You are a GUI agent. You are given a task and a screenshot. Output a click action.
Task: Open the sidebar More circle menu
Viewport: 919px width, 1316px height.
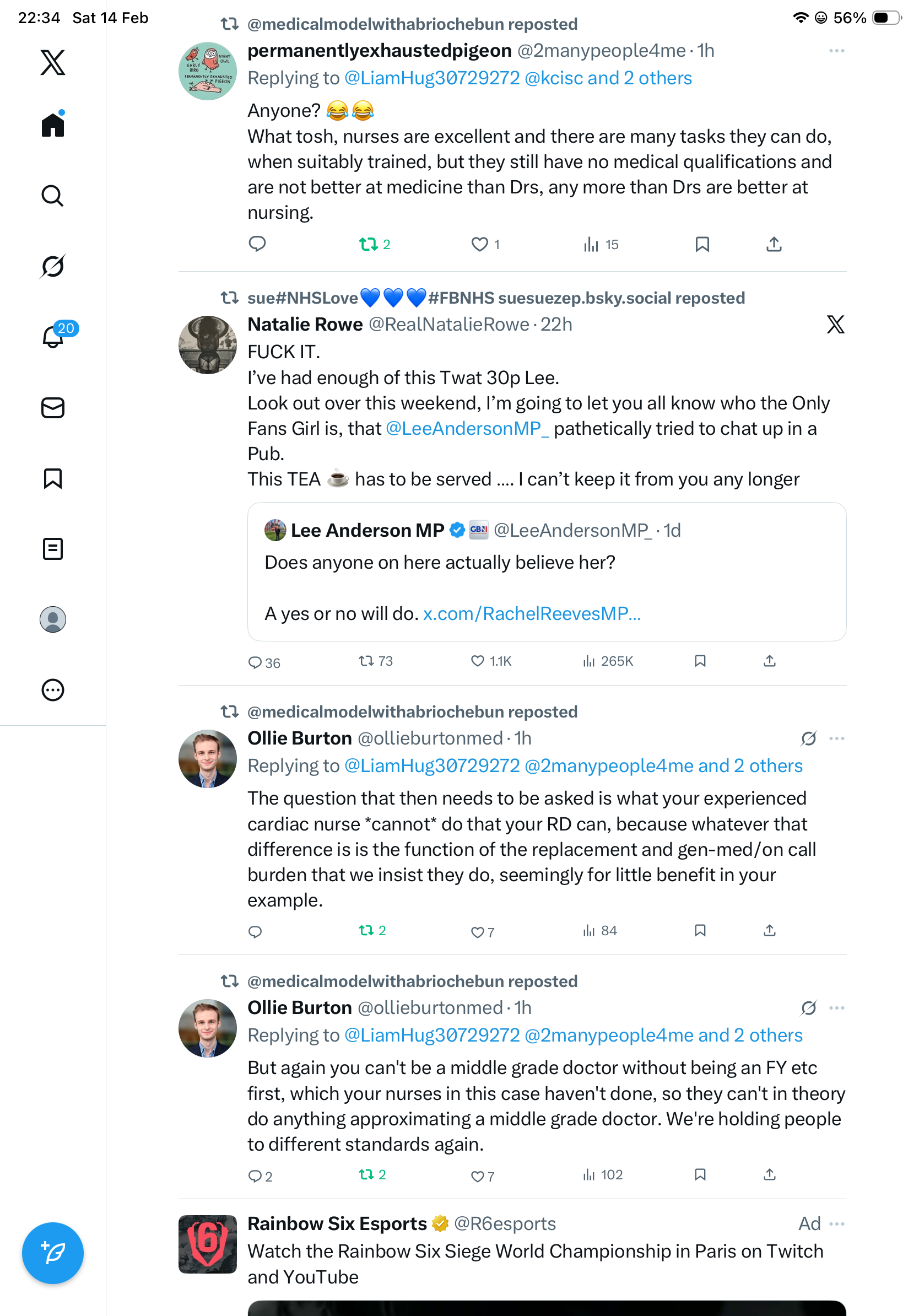[x=53, y=690]
